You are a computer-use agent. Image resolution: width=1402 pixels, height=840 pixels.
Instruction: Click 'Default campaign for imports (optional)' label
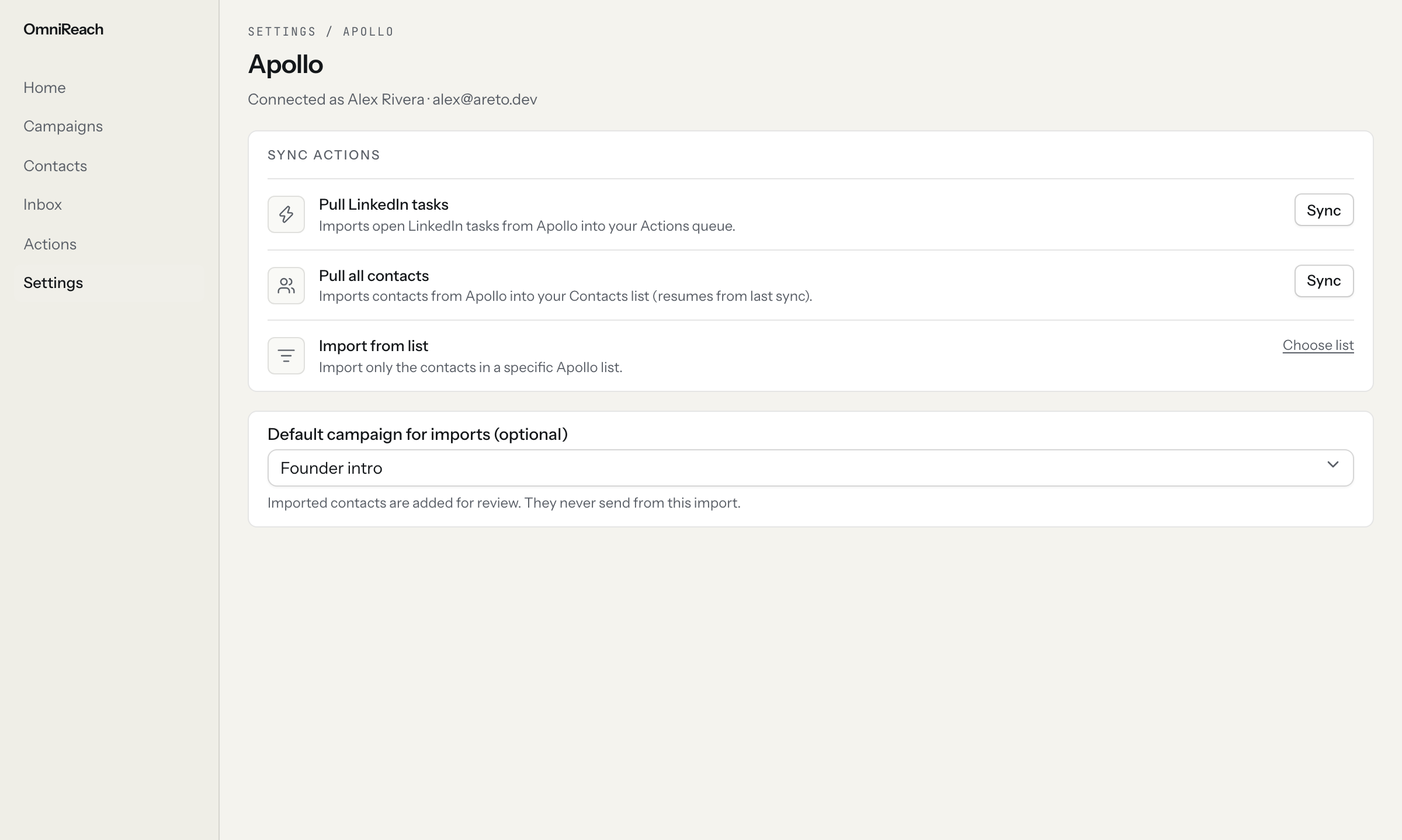click(x=417, y=434)
